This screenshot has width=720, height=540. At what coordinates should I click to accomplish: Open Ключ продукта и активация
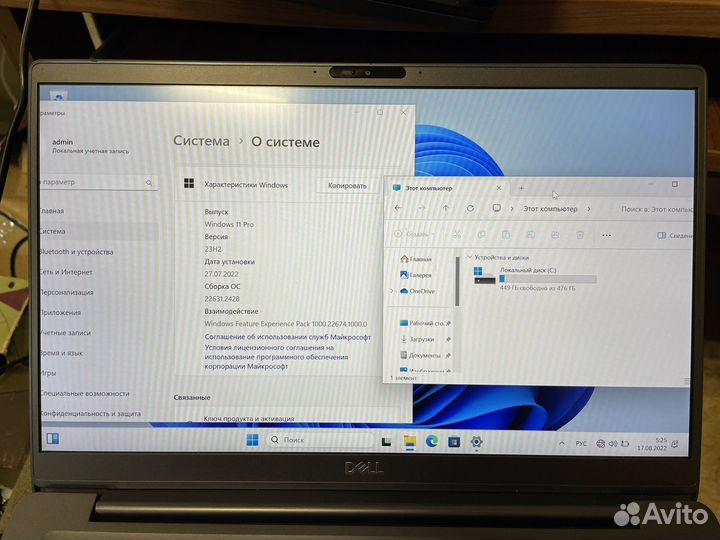tap(249, 418)
